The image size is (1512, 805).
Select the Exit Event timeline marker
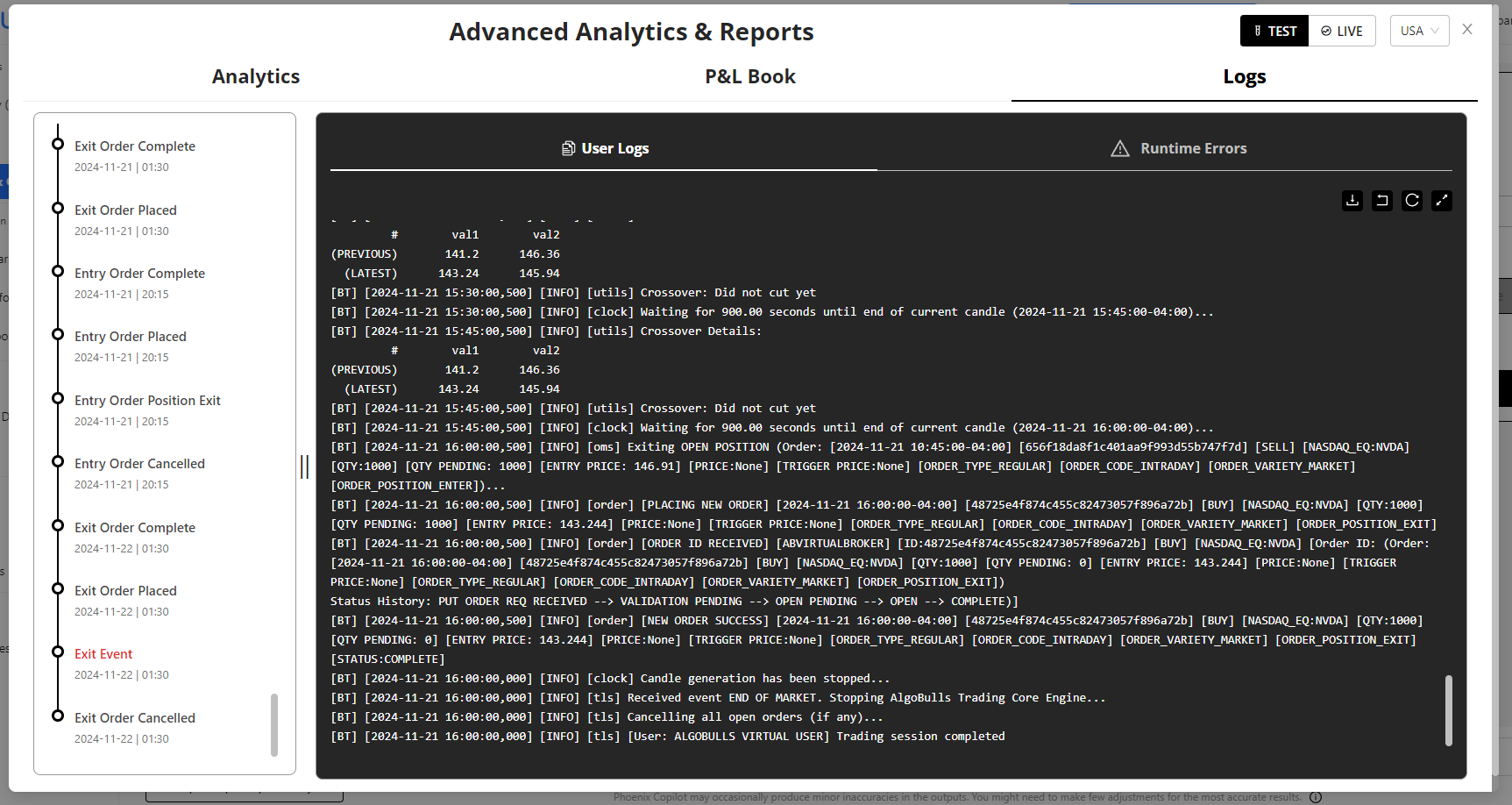[58, 652]
